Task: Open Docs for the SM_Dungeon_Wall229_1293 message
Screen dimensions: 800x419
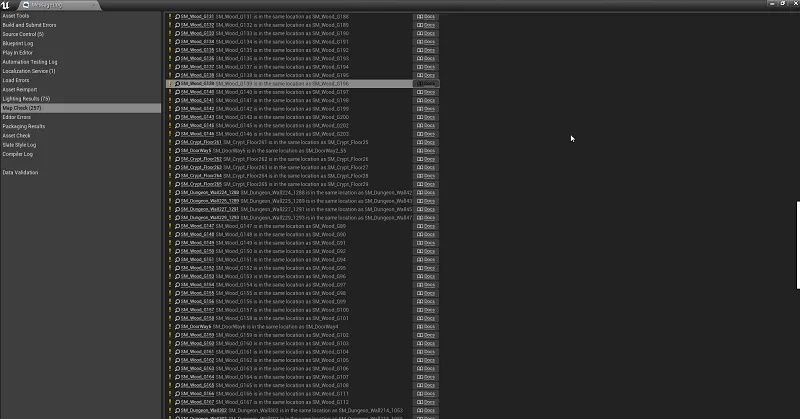Action: 426,218
